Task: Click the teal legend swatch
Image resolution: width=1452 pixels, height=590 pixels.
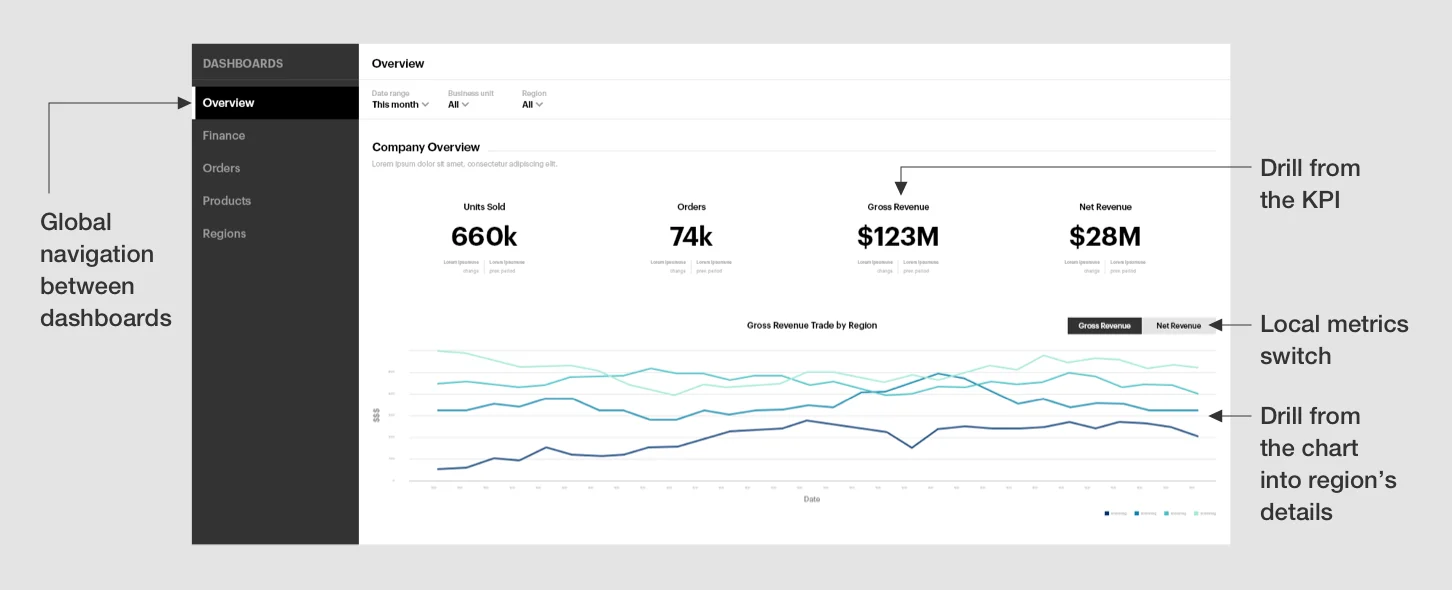Action: pyautogui.click(x=1167, y=513)
